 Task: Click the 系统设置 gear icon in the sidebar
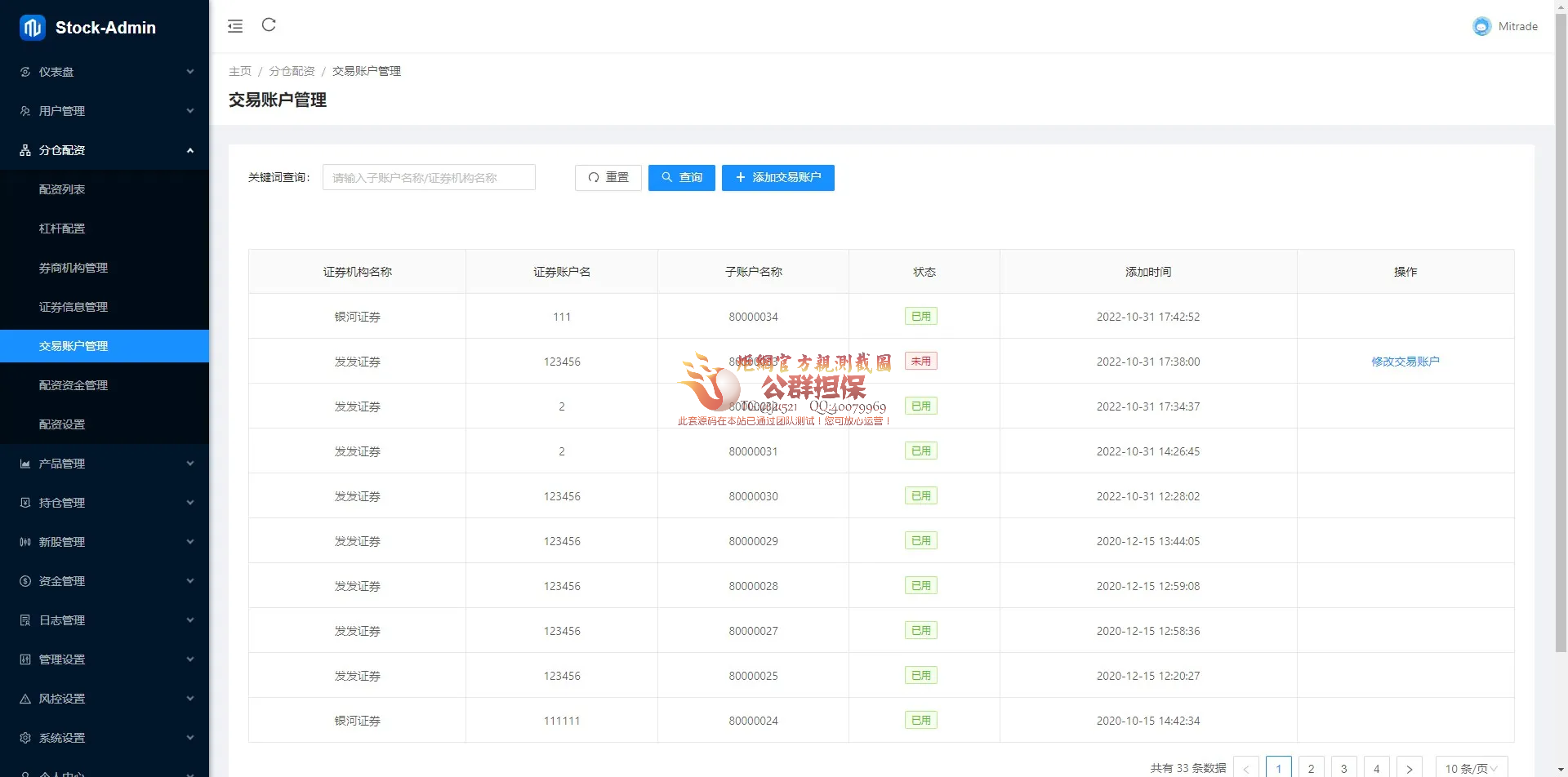25,738
